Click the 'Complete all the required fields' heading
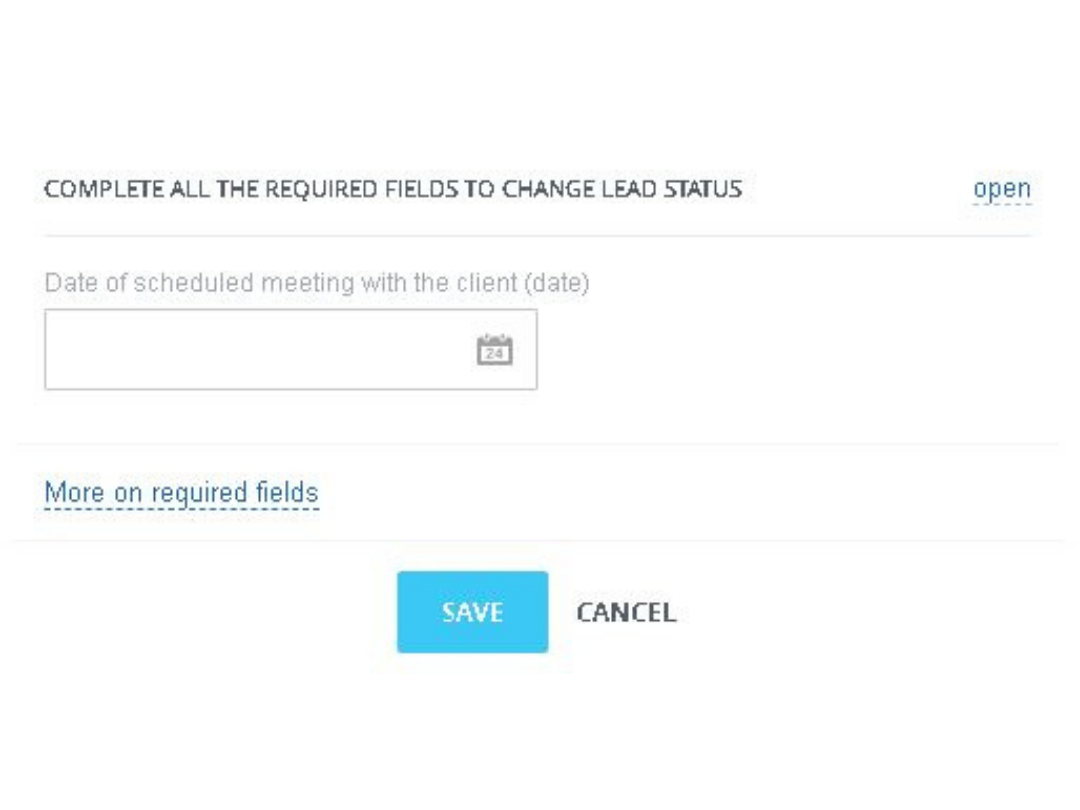 coord(393,189)
